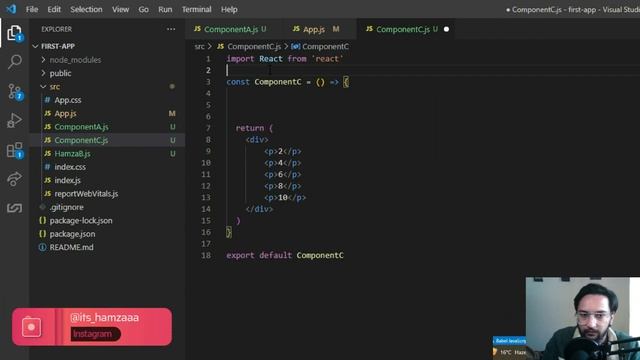Click the <p>2</p> code line
Screen dimensions: 640x360
point(282,151)
